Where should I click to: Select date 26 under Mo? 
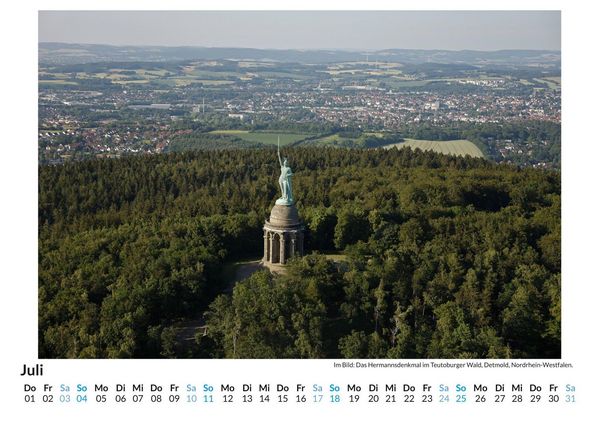click(480, 399)
